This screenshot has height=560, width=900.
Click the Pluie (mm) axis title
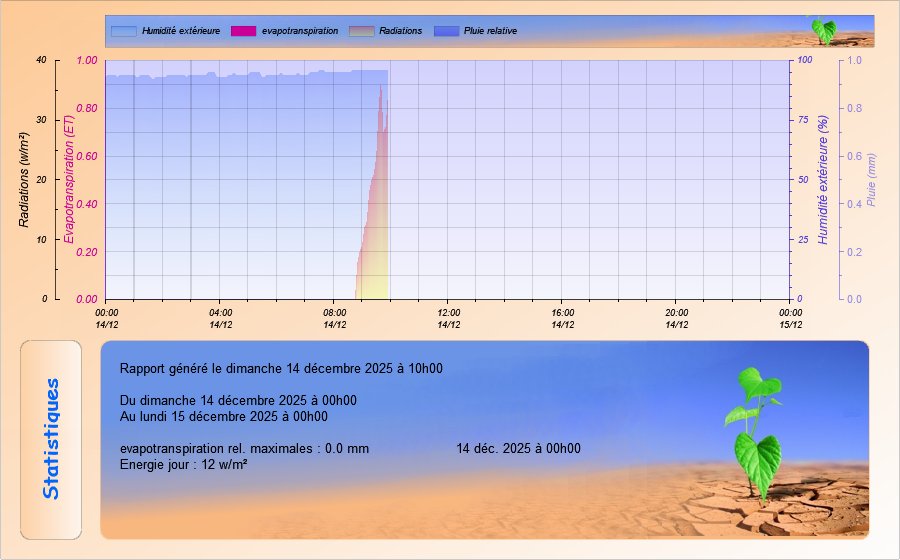point(871,180)
